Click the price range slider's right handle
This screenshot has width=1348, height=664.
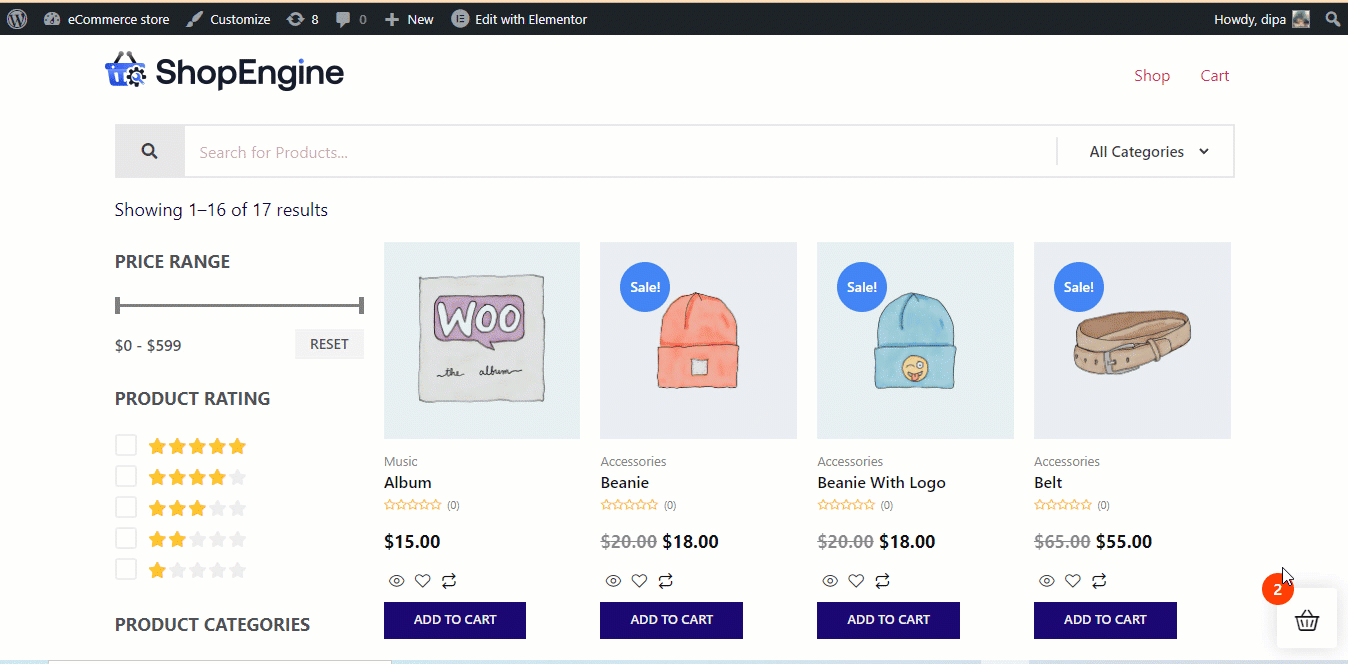tap(361, 305)
